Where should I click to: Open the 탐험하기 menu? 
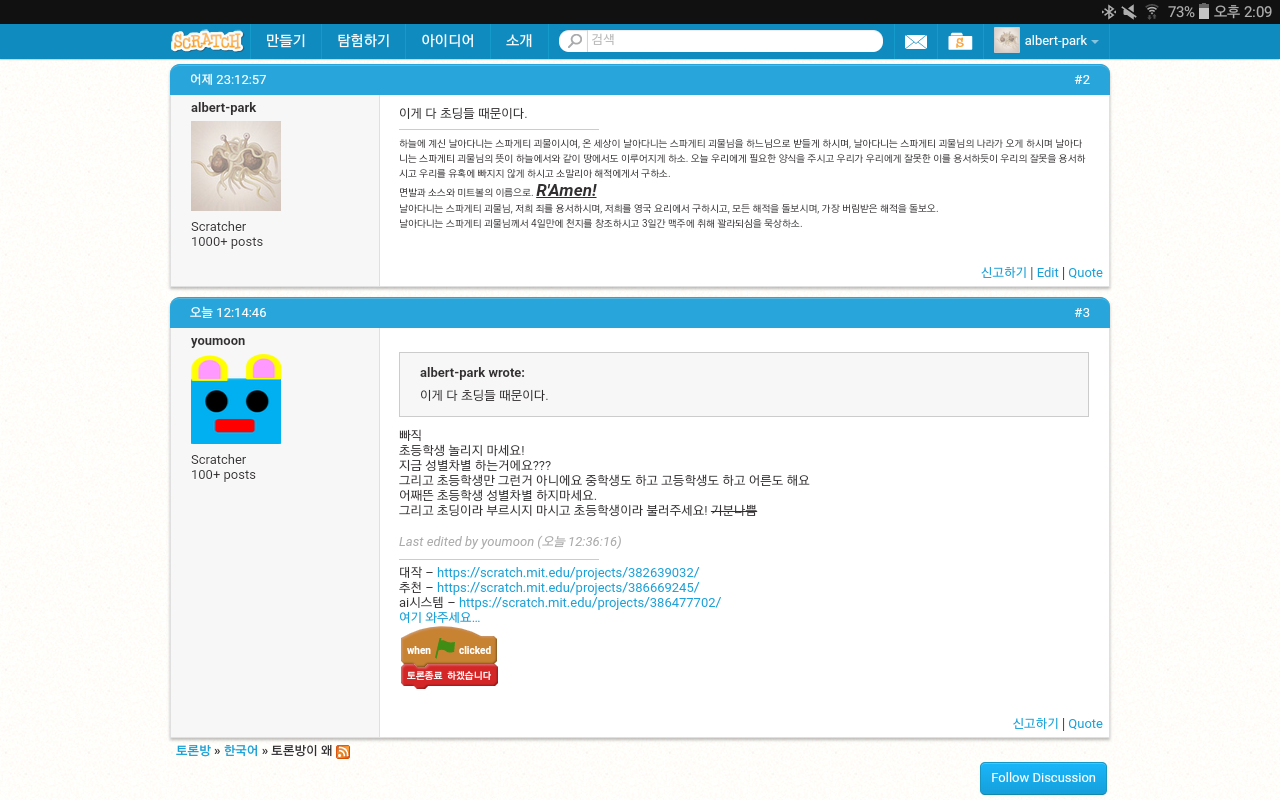(363, 41)
